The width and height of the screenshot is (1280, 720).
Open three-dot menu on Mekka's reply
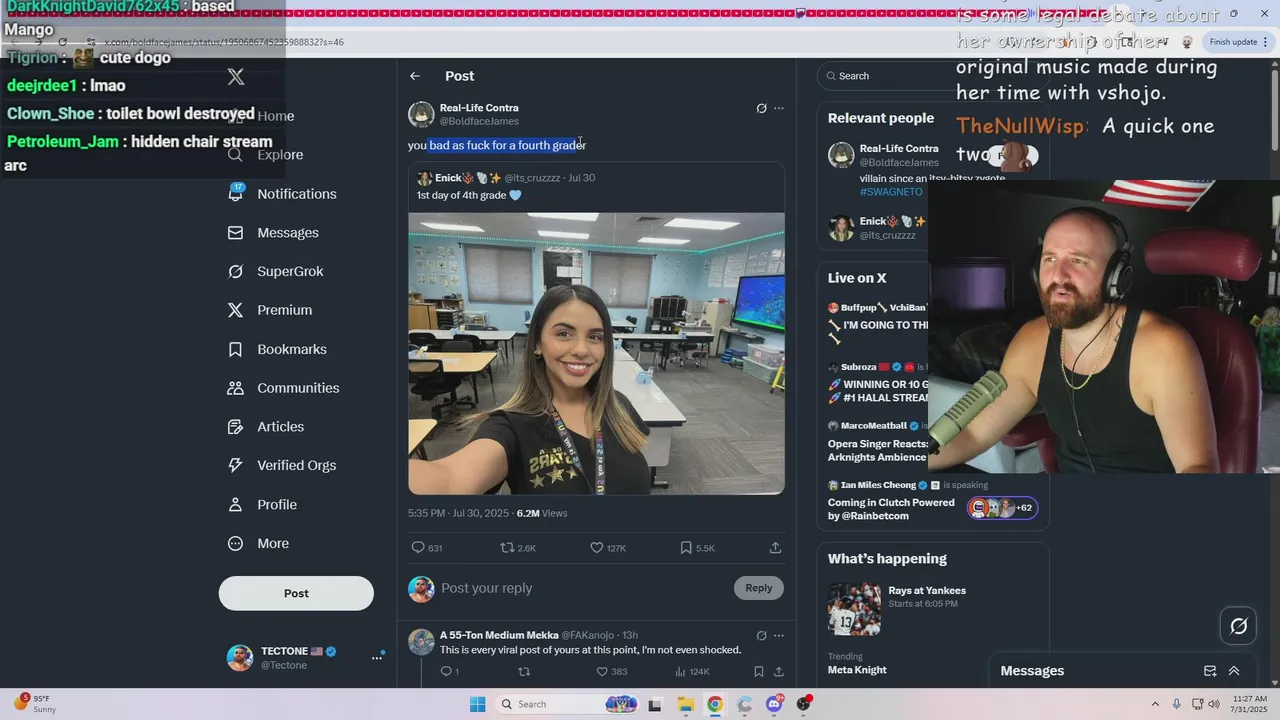pos(779,635)
